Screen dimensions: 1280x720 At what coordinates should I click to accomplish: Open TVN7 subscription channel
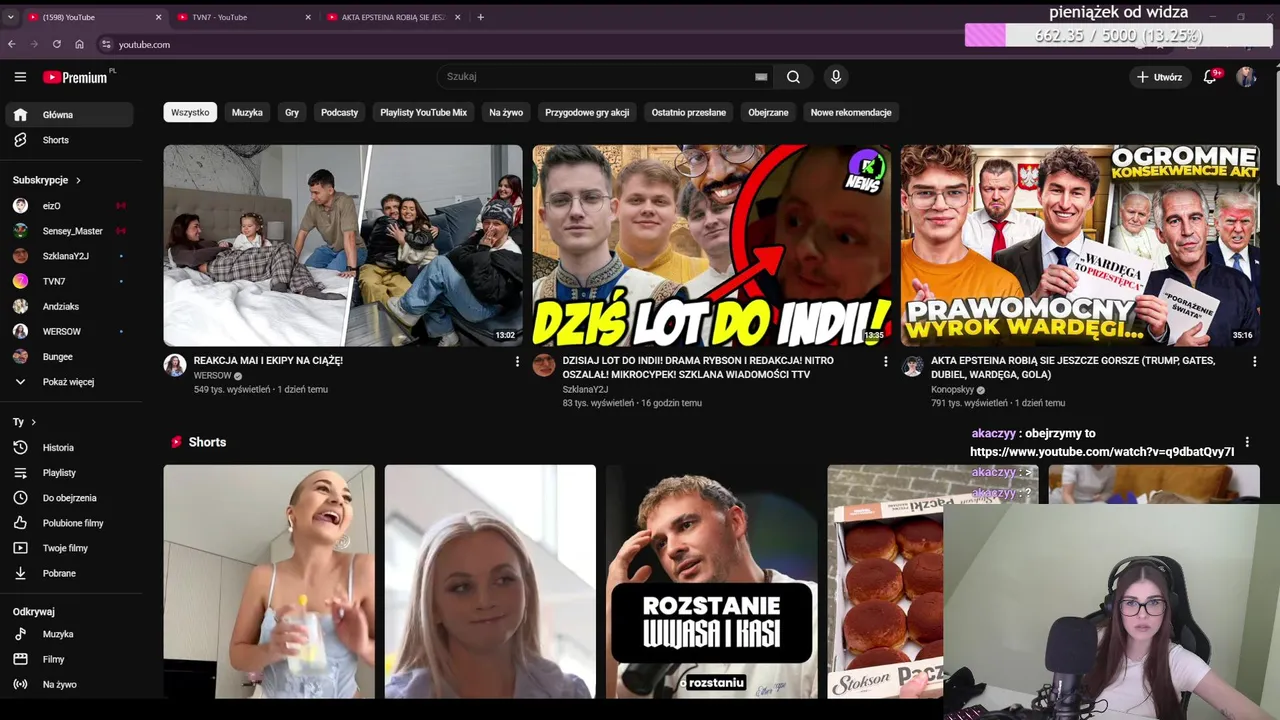(x=68, y=281)
